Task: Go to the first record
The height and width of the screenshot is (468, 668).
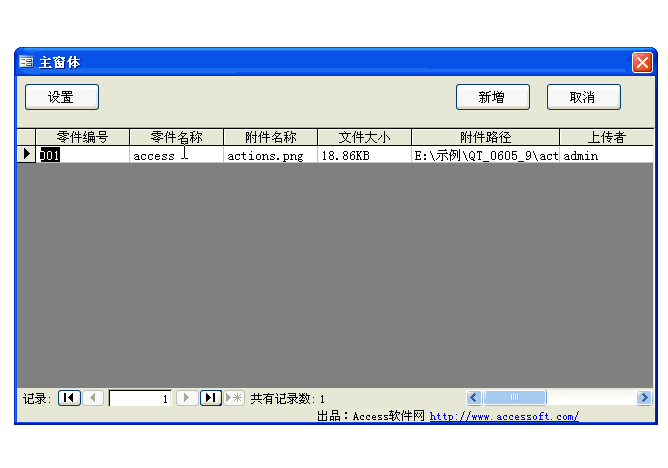Action: 69,398
